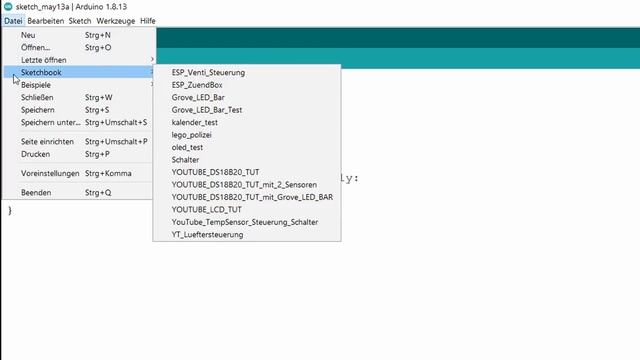Open the Bearbeiten menu
This screenshot has width=640, height=360.
point(46,21)
